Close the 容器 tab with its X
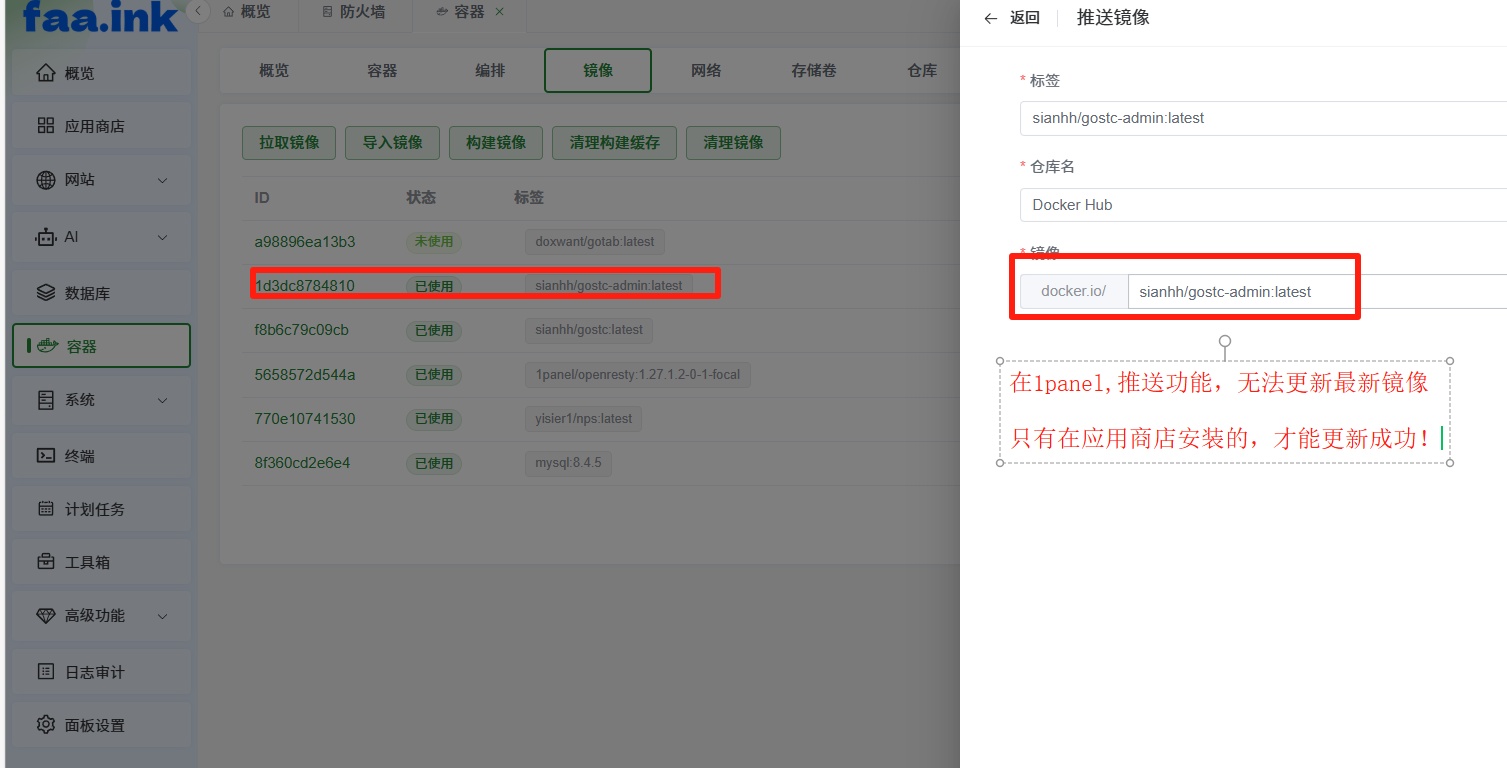1507x768 pixels. point(500,12)
